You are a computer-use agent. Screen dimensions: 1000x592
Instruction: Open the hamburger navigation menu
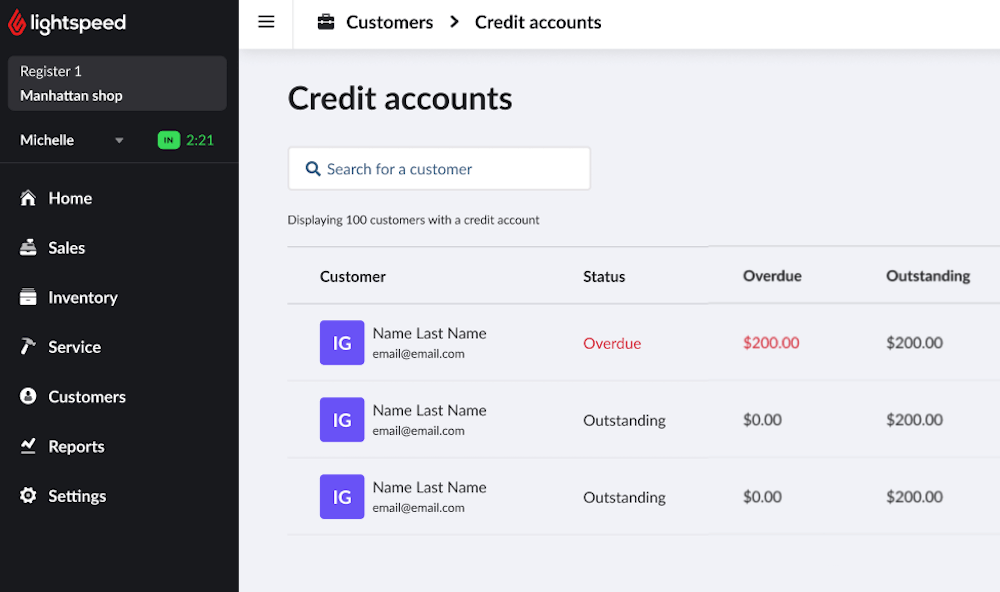click(265, 21)
